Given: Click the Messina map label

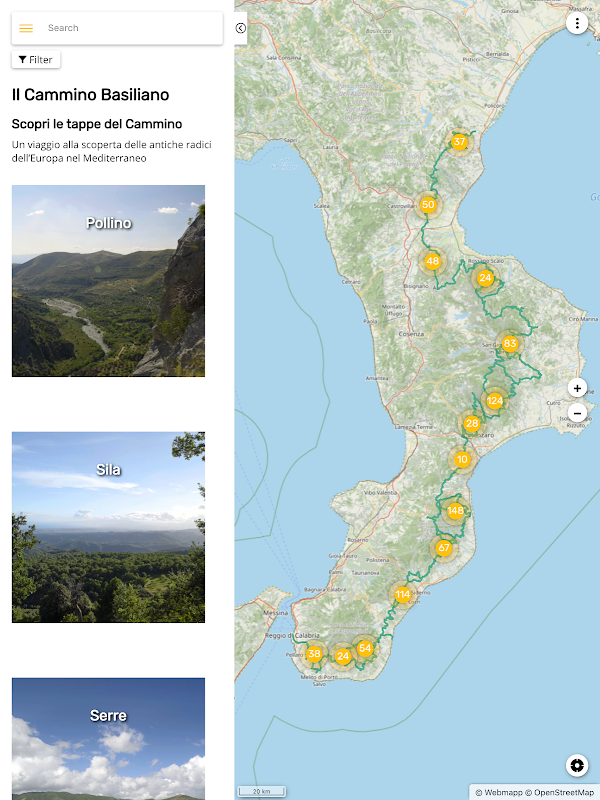Looking at the screenshot, I should tap(276, 613).
